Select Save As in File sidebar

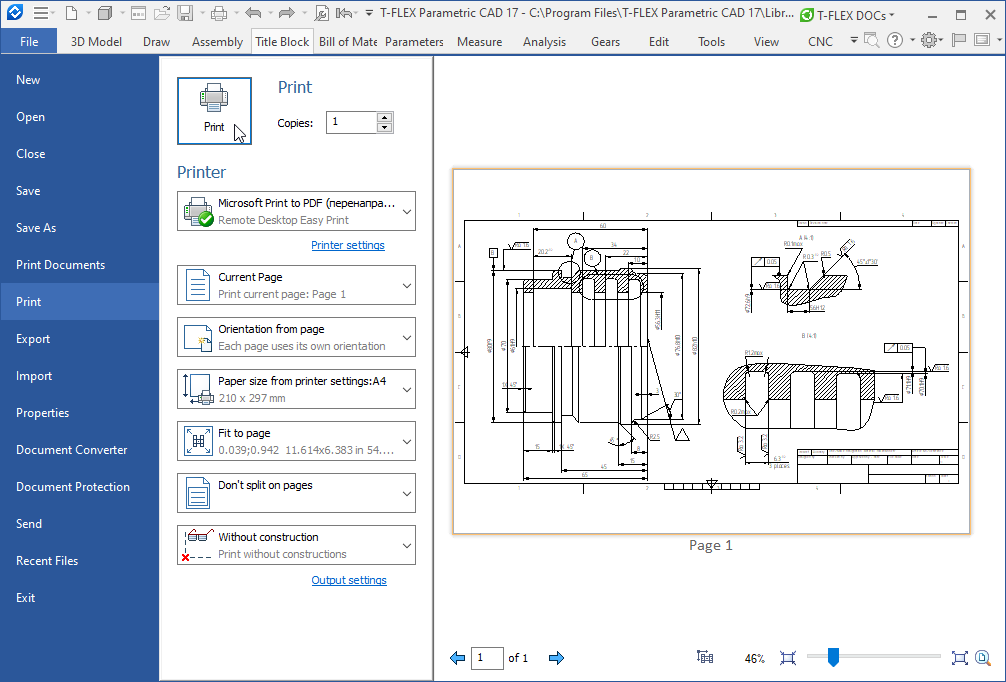coord(80,228)
